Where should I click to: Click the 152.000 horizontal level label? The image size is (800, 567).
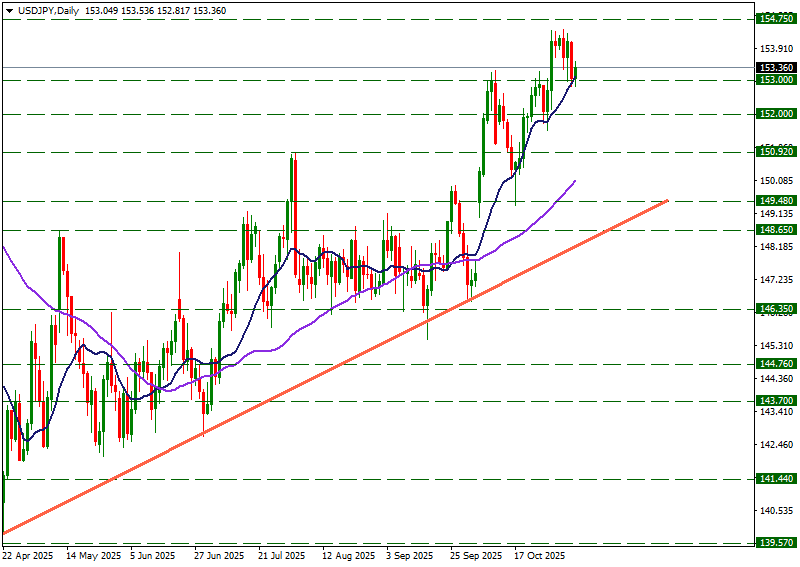777,114
